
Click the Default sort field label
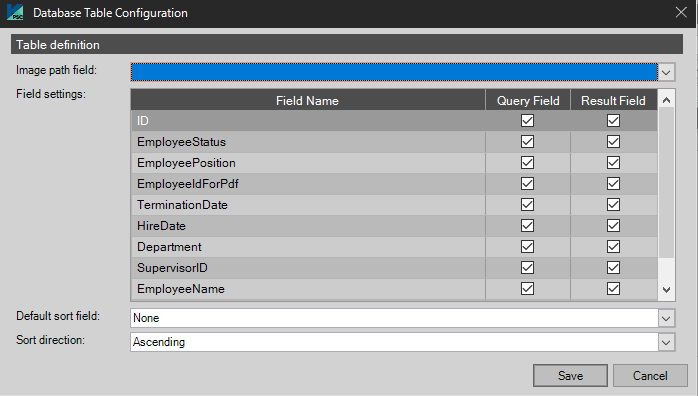58,316
